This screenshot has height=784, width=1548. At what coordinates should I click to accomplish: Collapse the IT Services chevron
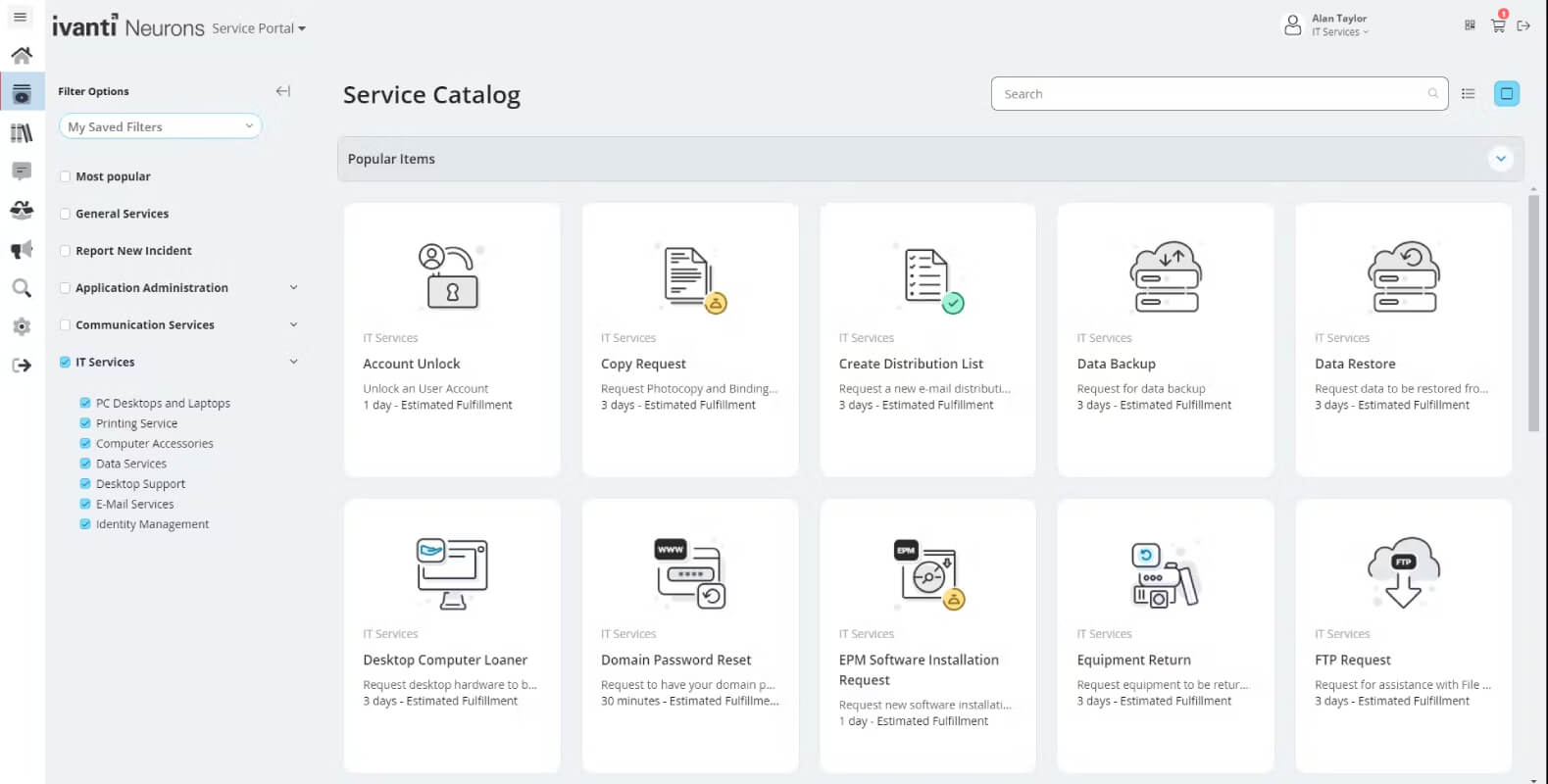point(293,362)
